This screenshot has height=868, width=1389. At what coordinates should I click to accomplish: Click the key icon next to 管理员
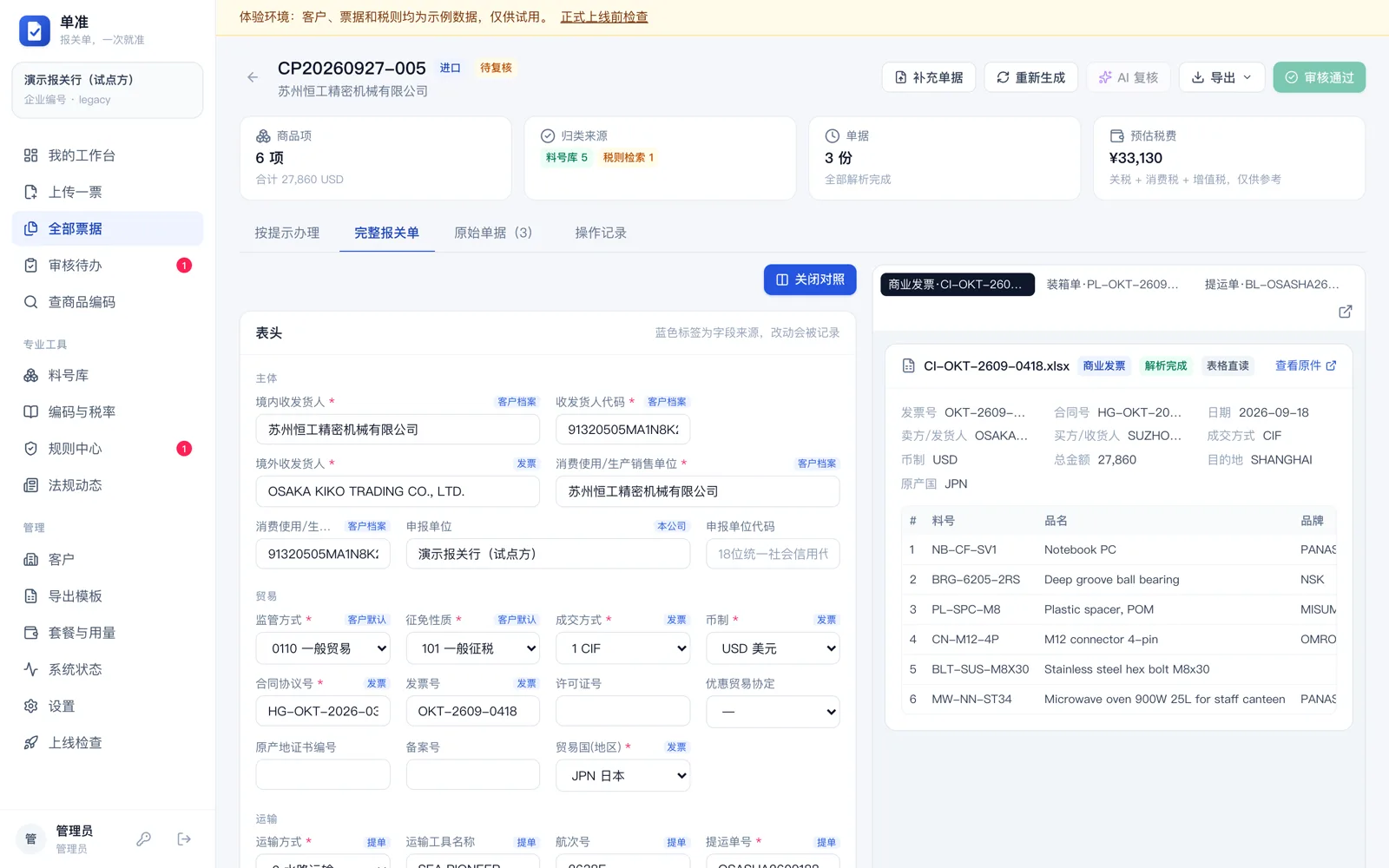144,838
